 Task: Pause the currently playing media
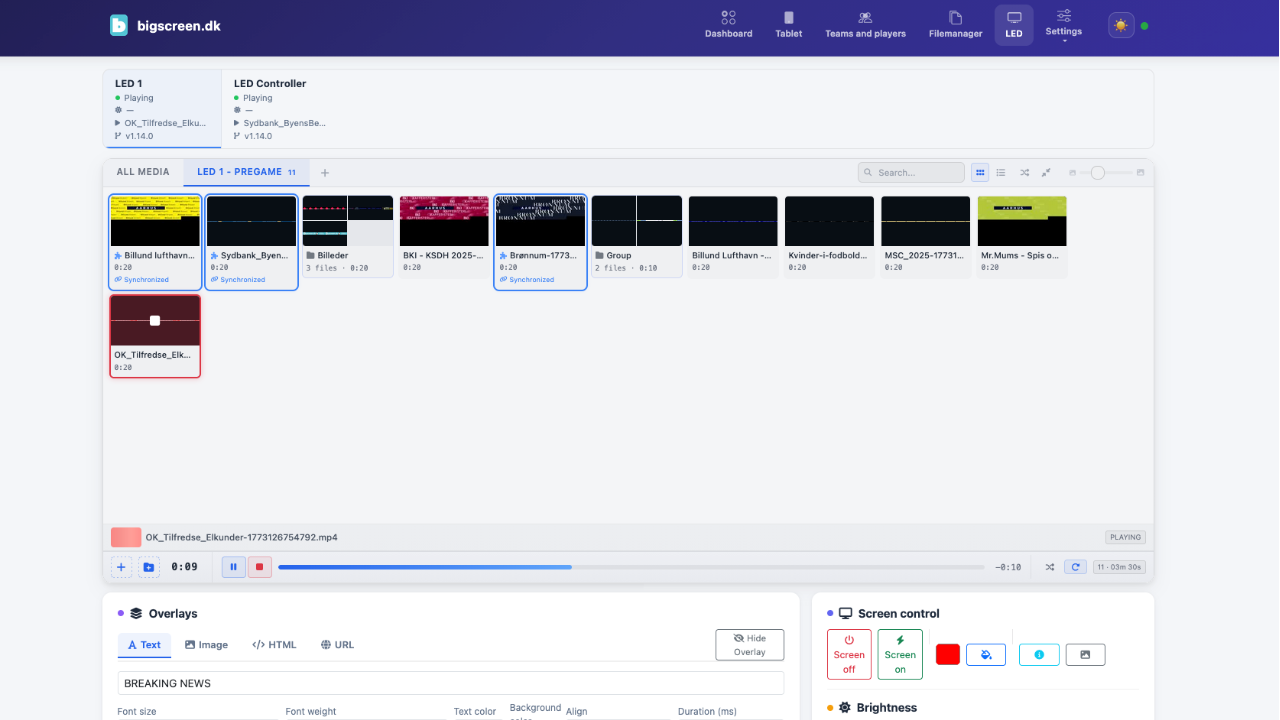click(233, 566)
